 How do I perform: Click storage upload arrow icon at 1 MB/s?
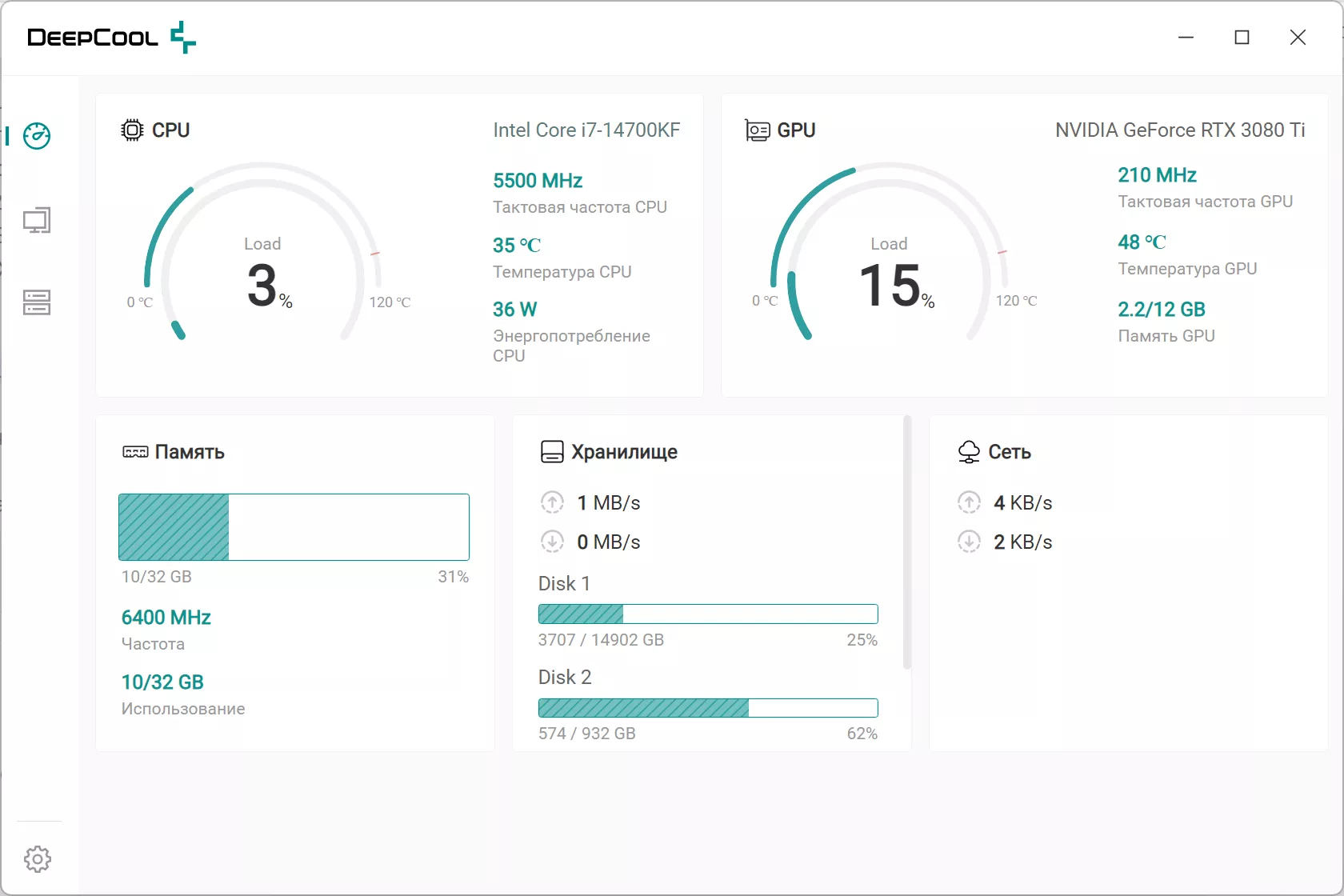(x=552, y=502)
